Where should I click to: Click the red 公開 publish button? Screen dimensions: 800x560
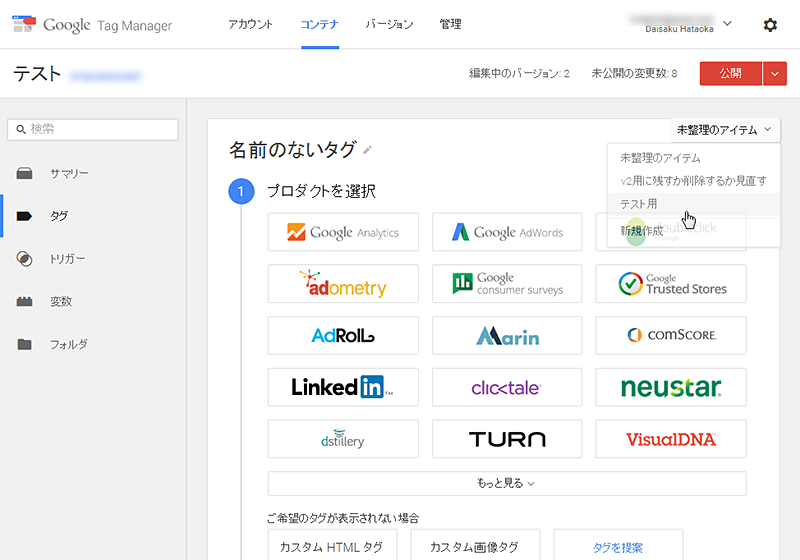[731, 74]
